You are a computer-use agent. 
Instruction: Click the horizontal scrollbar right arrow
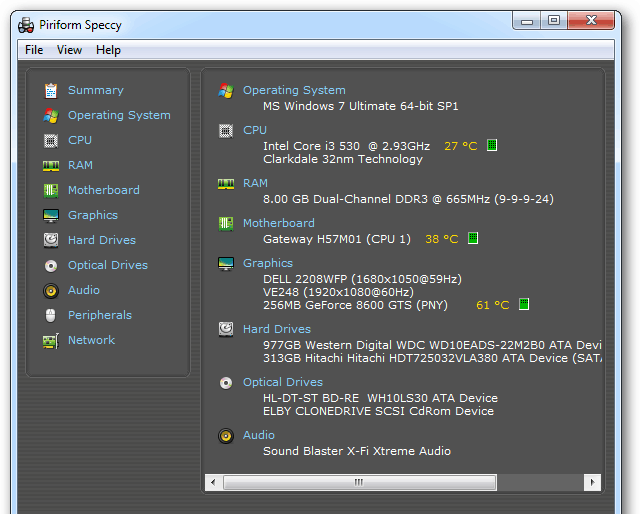[593, 482]
